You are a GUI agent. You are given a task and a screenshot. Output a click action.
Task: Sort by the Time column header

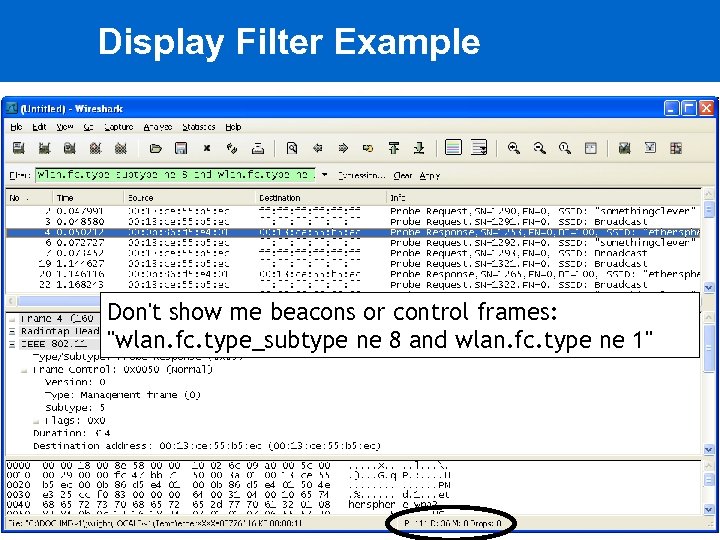(88, 198)
